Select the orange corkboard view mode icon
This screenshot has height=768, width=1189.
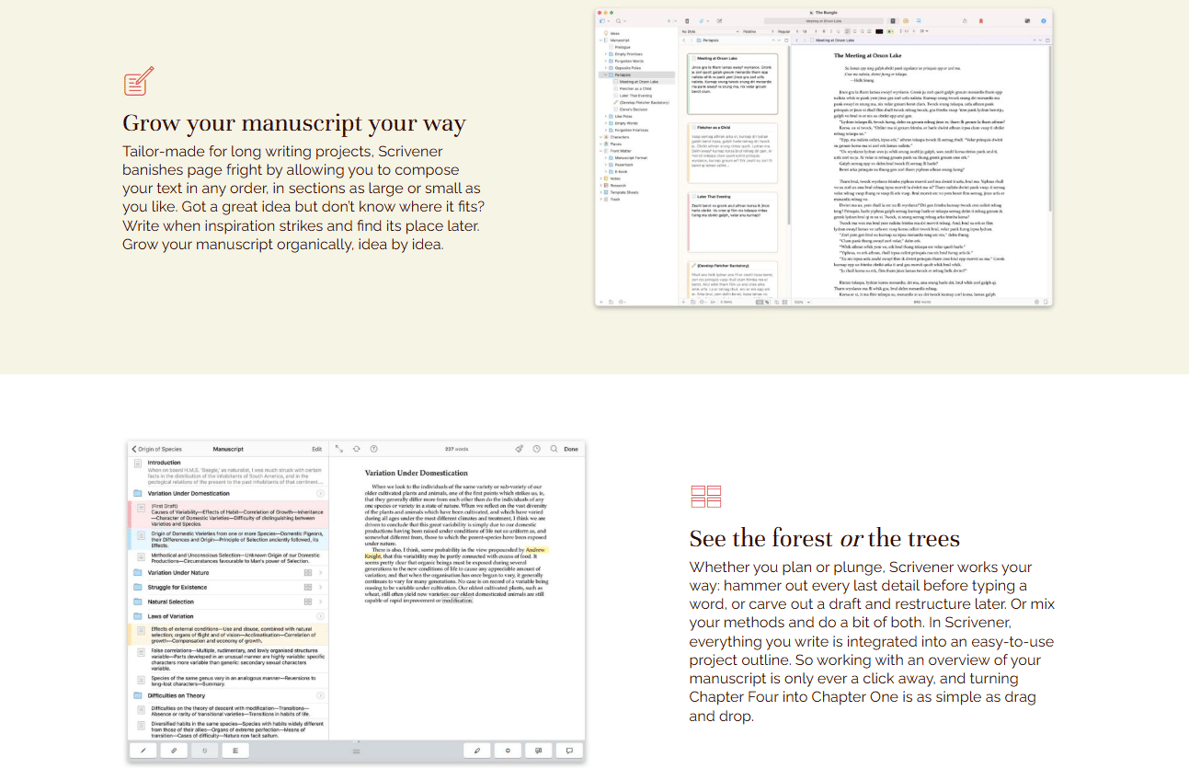[905, 21]
